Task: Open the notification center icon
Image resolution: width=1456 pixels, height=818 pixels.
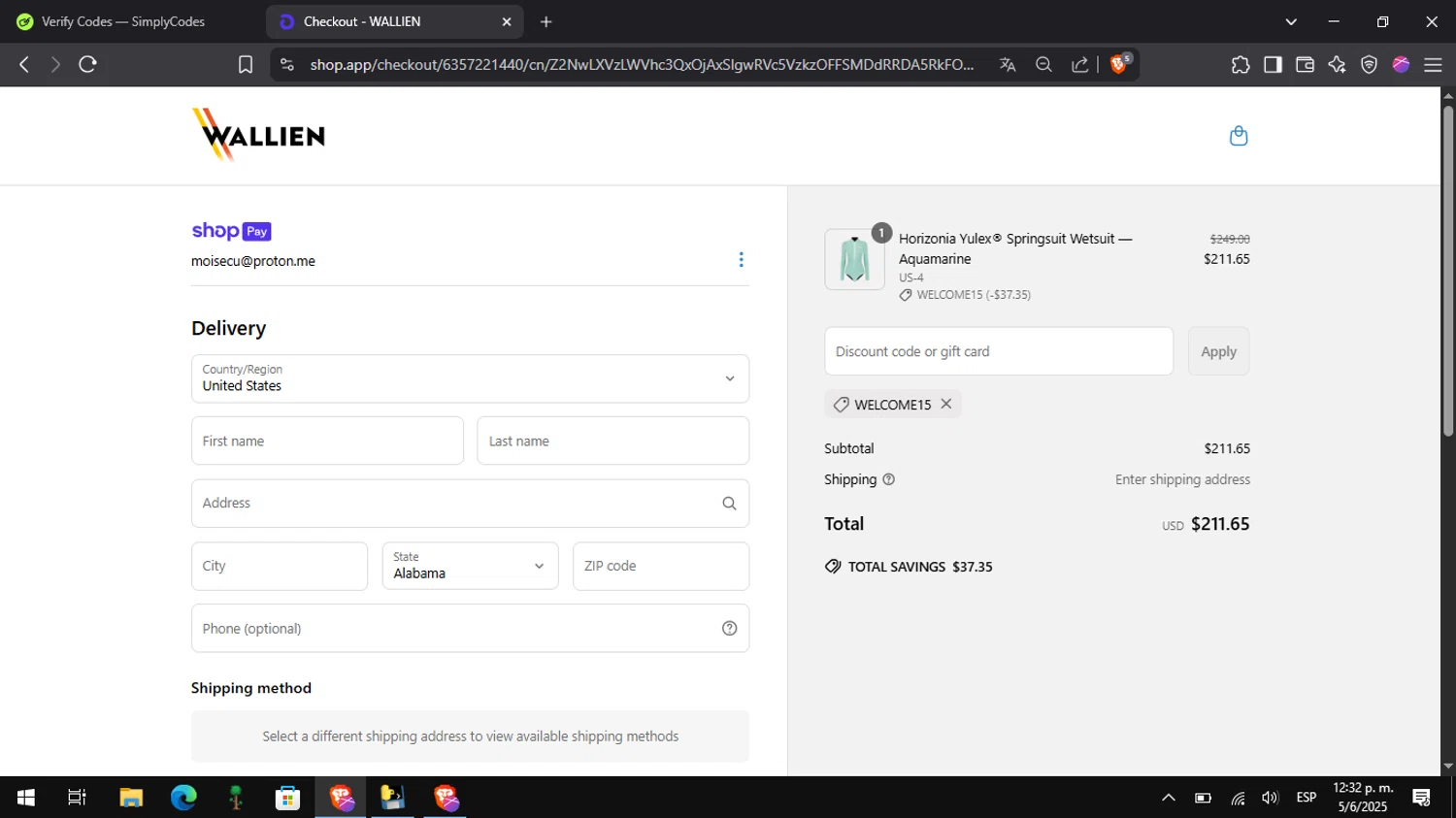Action: tap(1422, 798)
